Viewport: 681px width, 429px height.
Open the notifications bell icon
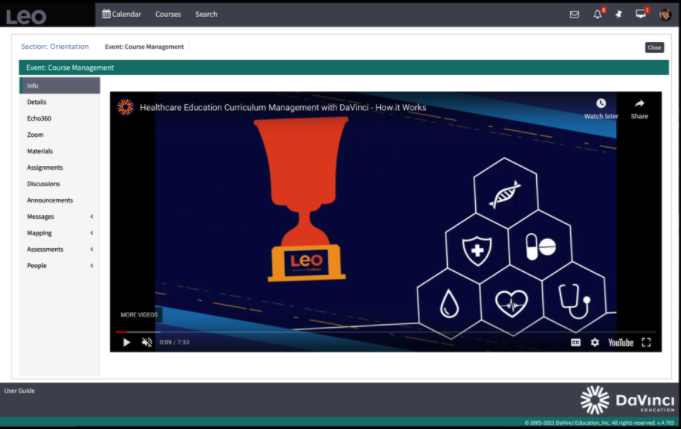click(x=598, y=14)
